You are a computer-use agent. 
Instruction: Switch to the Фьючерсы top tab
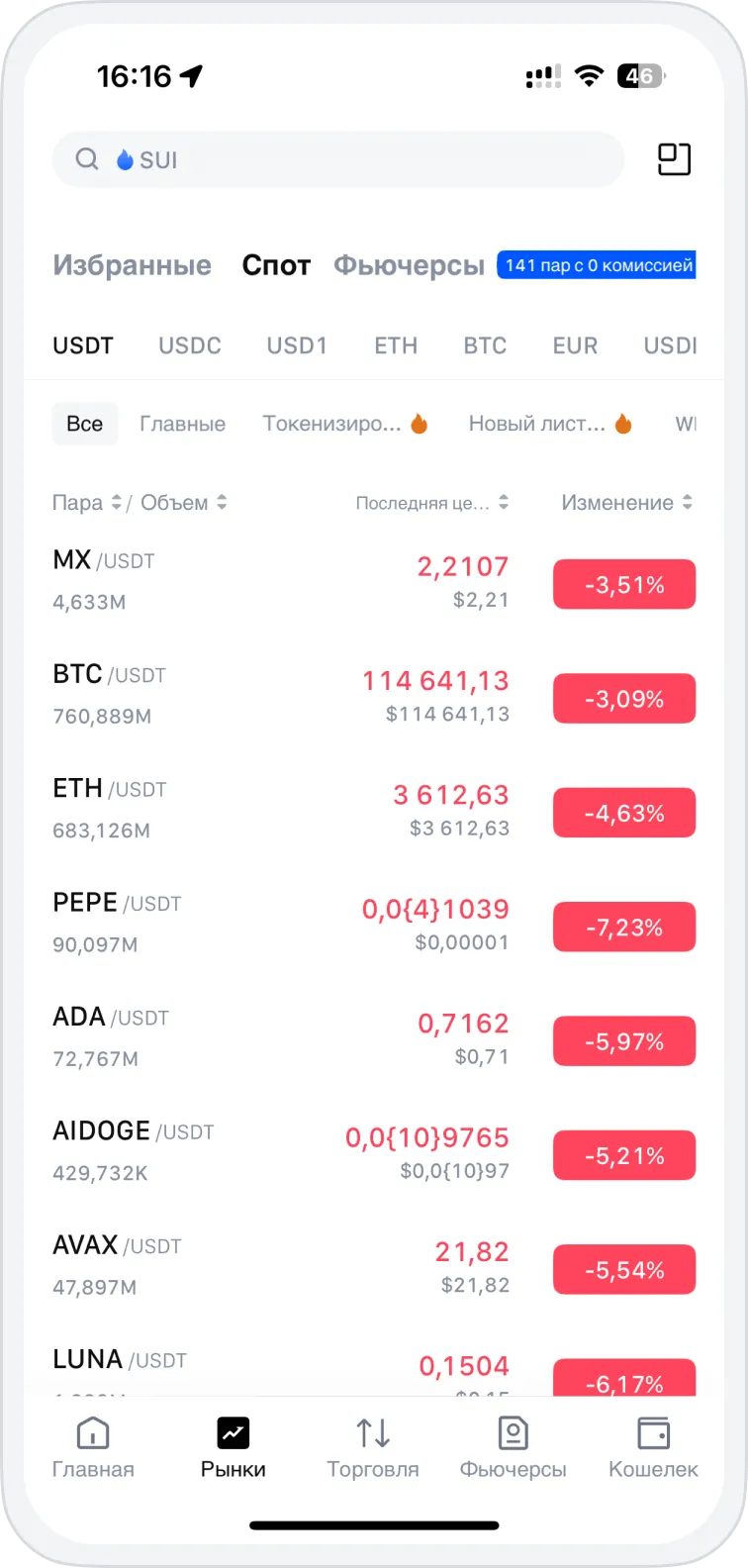point(409,265)
